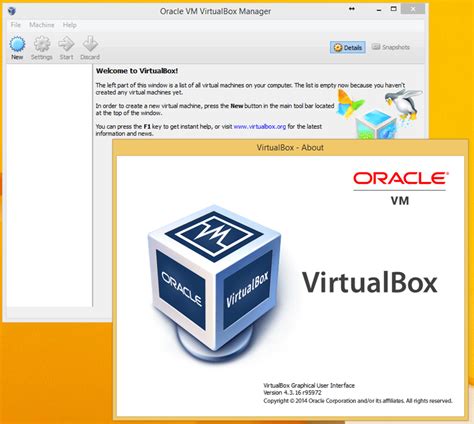Click the Version 4.3.16 r95972 text
The height and width of the screenshot is (424, 474).
(292, 393)
